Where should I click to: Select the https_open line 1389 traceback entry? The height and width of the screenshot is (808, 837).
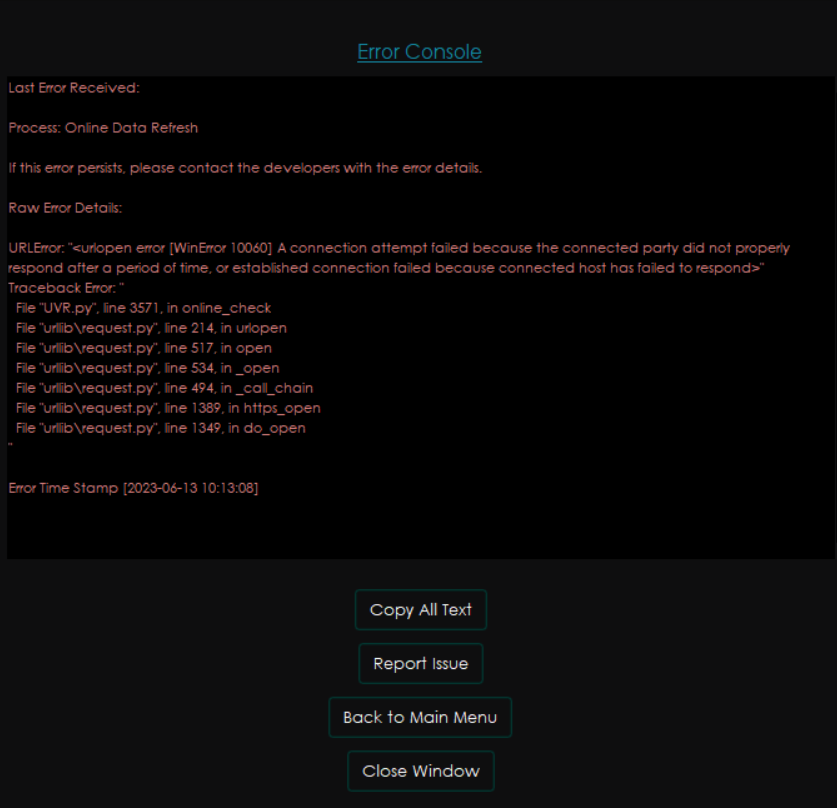click(x=164, y=408)
